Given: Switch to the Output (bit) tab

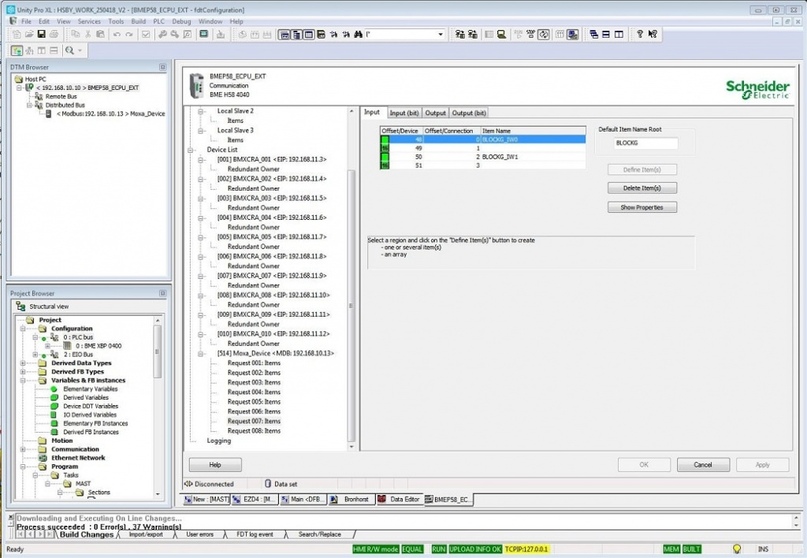Looking at the screenshot, I should [469, 113].
